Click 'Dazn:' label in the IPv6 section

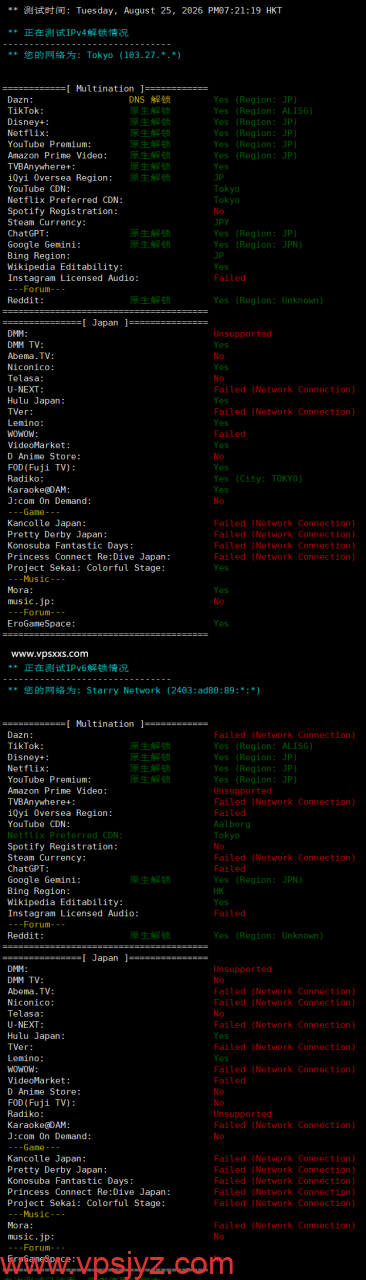coord(21,735)
